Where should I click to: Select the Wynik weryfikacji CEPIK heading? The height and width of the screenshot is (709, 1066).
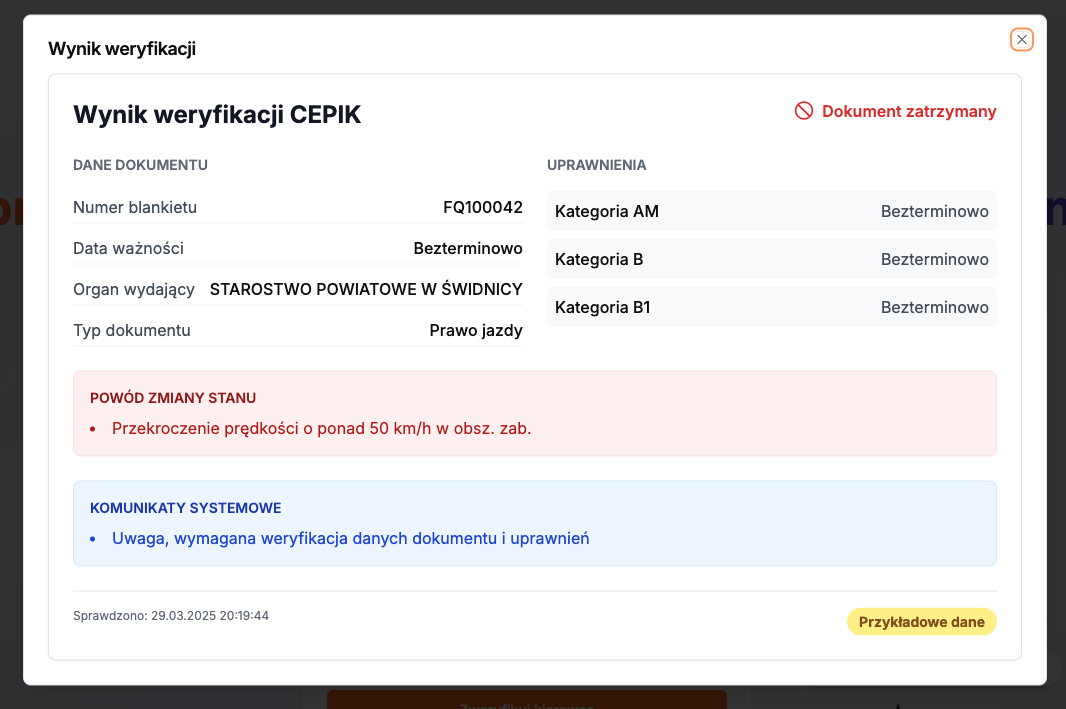pyautogui.click(x=217, y=115)
